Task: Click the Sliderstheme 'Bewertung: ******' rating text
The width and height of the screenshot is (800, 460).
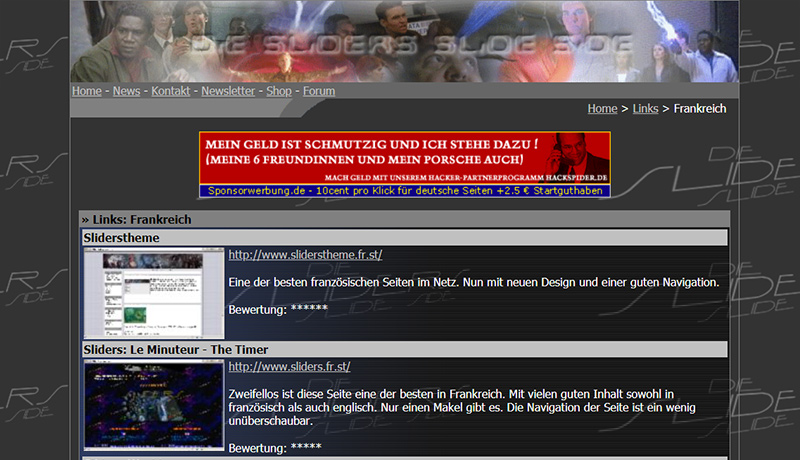Action: [278, 310]
